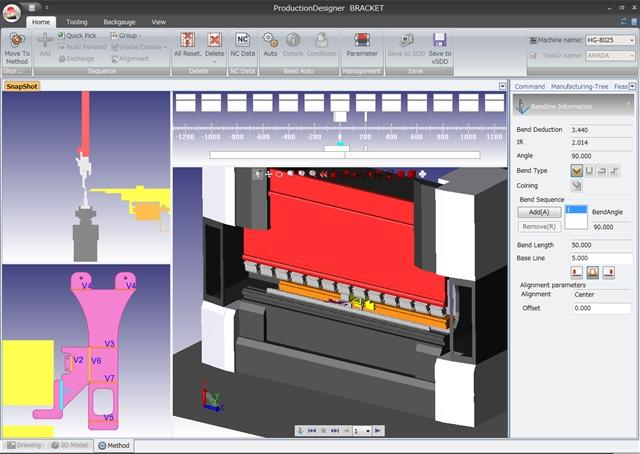Image resolution: width=640 pixels, height=454 pixels.
Task: Click the Add(A) bend sequence button
Action: pos(539,212)
